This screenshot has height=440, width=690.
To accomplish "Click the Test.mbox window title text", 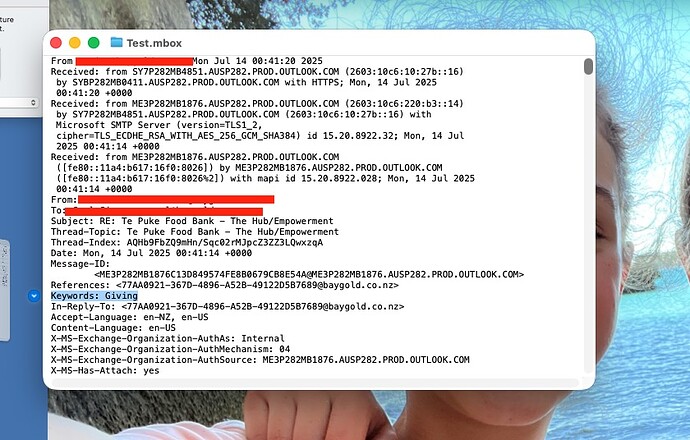I will (154, 43).
